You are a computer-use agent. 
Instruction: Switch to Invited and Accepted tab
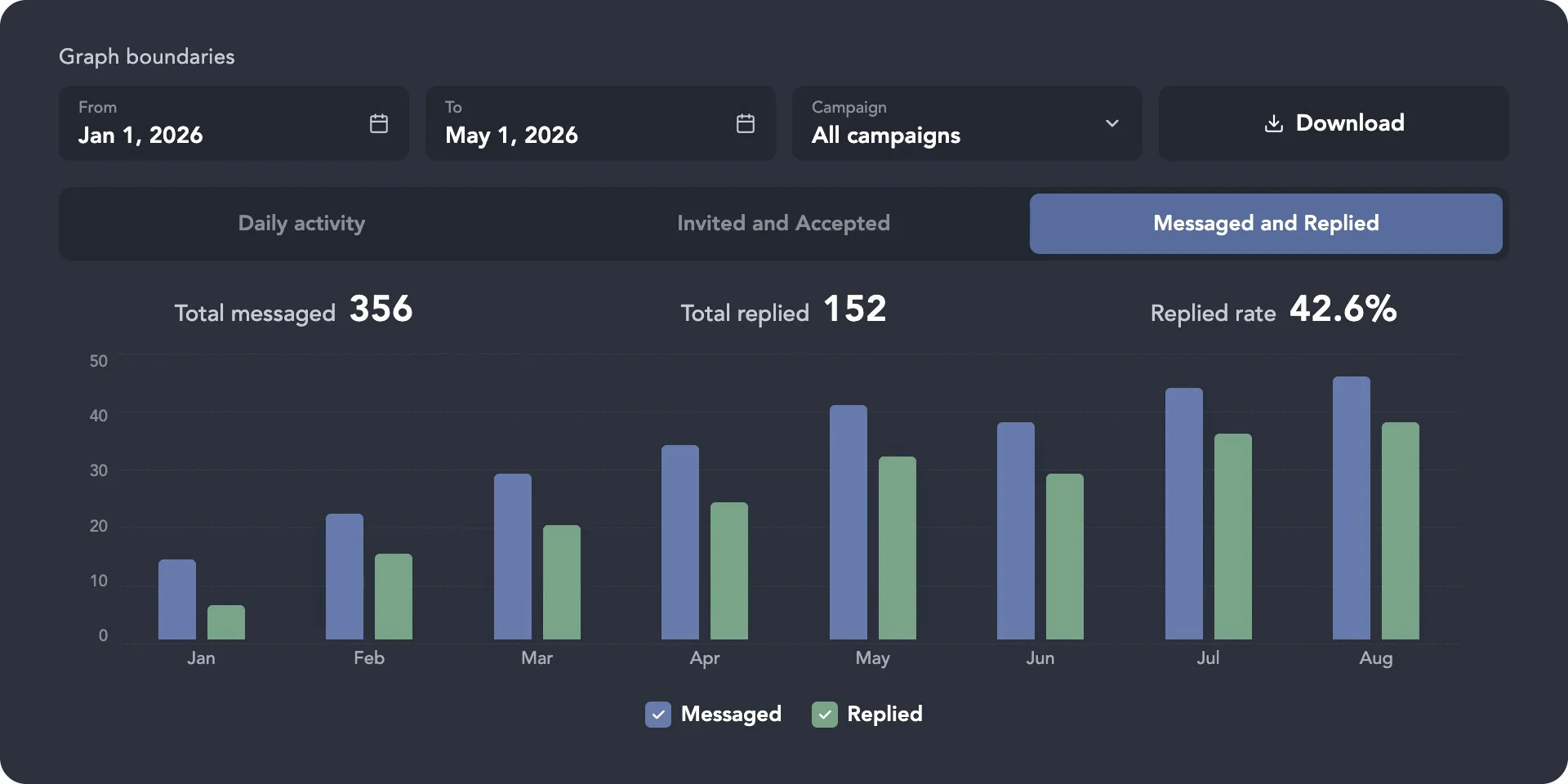point(783,224)
